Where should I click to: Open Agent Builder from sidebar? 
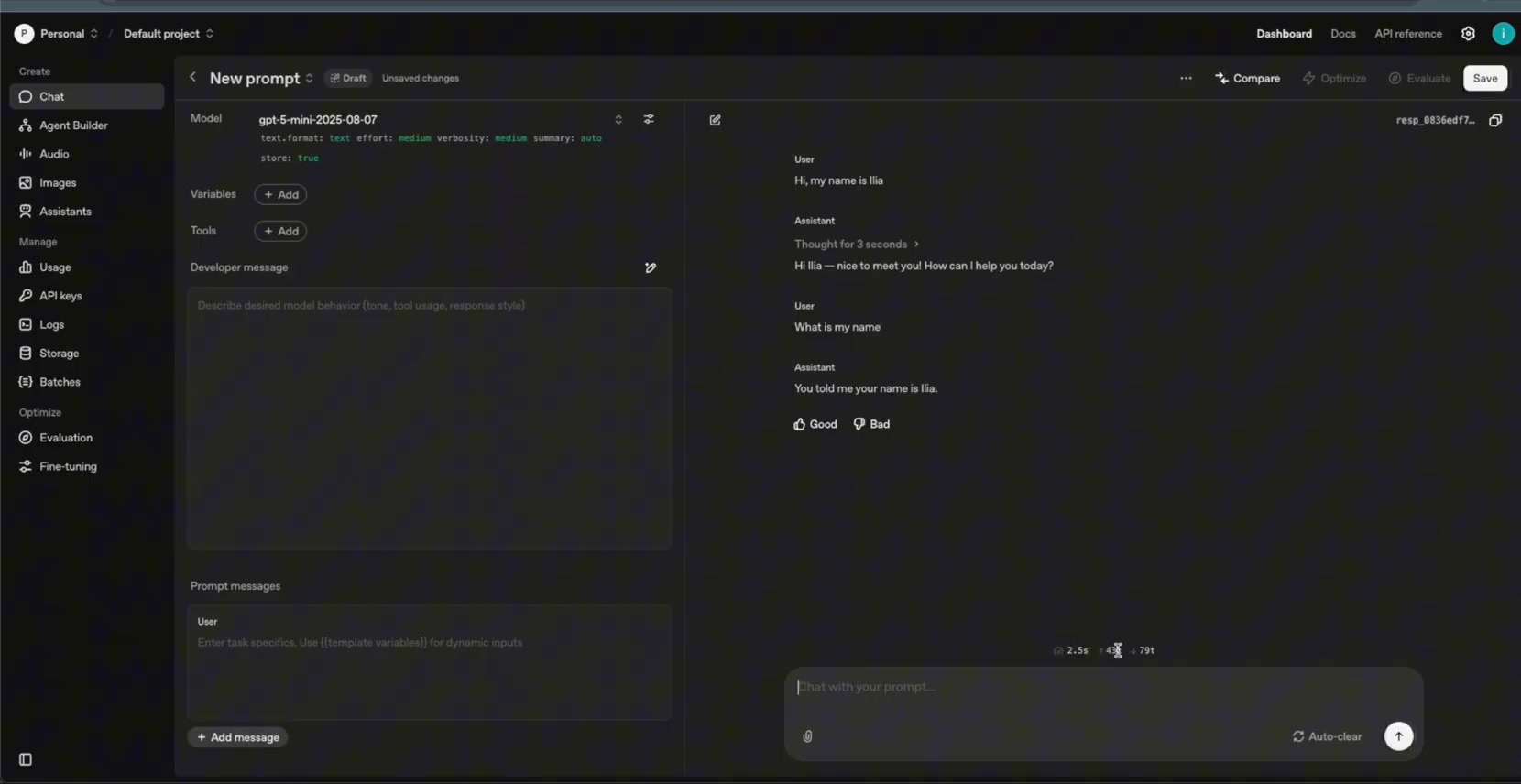click(86, 125)
